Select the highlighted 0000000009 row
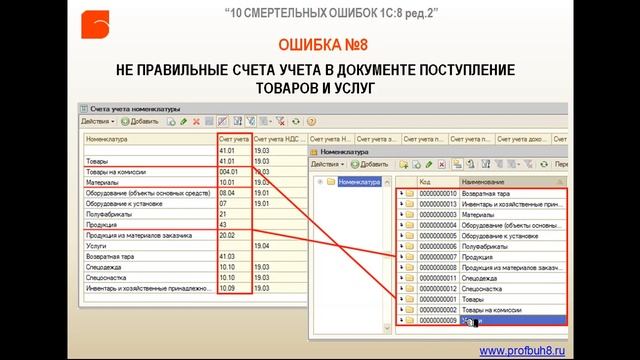 [x=482, y=320]
